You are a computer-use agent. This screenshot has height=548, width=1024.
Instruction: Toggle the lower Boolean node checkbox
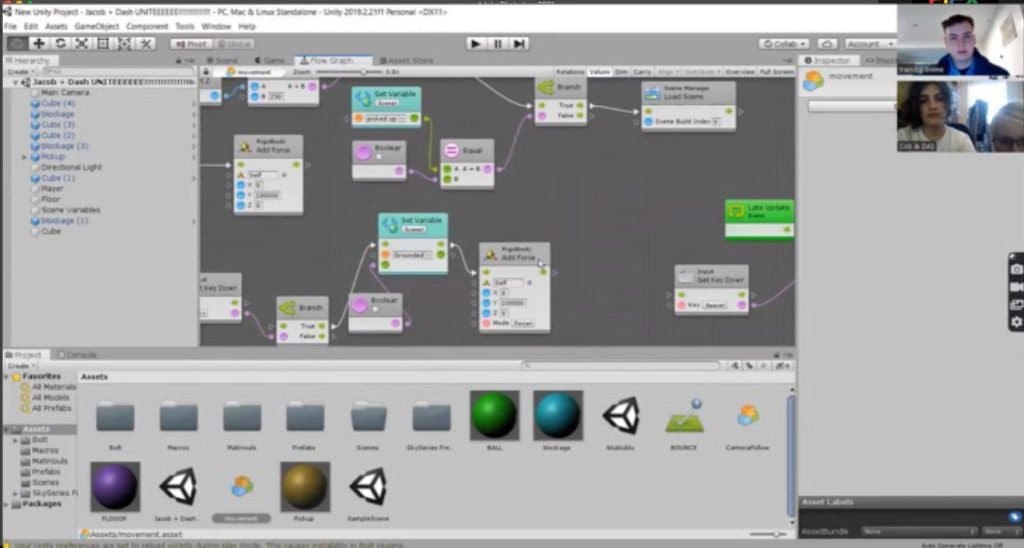[375, 309]
